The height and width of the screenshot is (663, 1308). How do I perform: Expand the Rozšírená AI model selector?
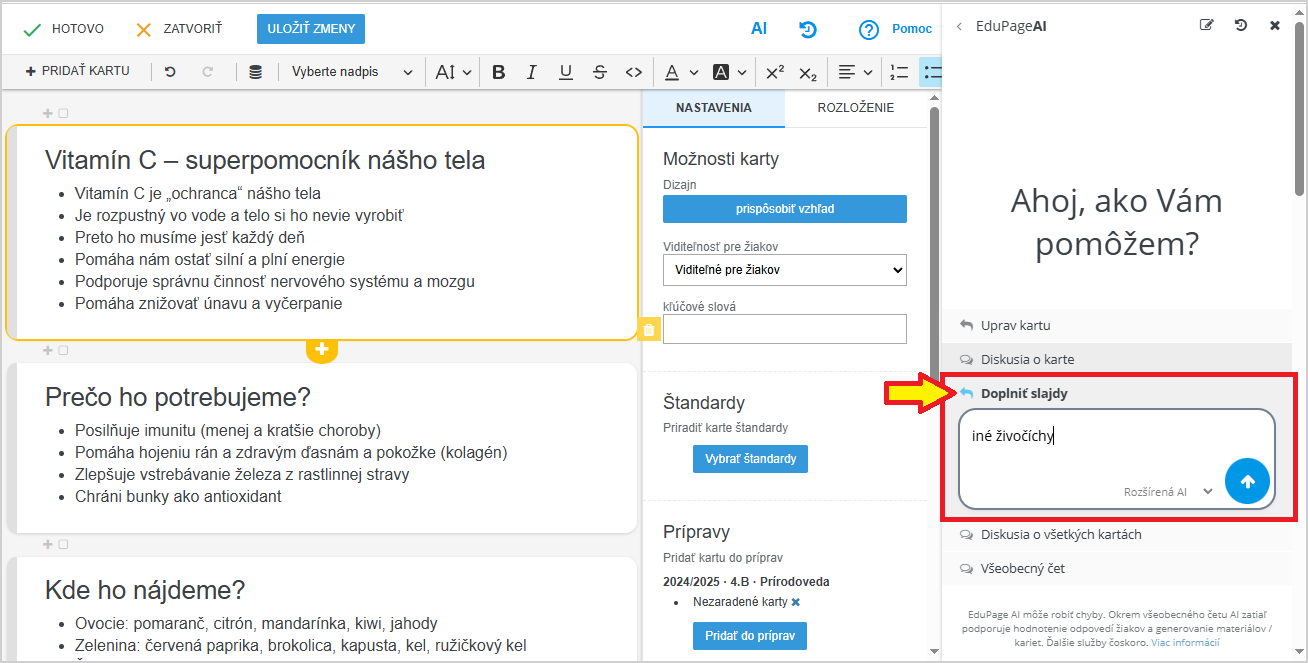coord(1167,492)
